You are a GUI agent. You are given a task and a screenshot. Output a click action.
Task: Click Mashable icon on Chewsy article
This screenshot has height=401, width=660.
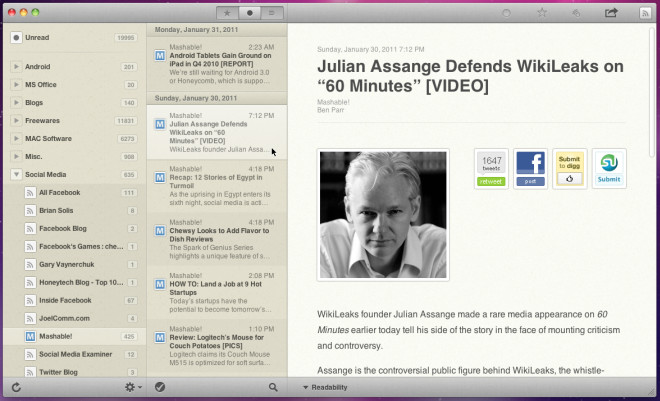pyautogui.click(x=160, y=231)
